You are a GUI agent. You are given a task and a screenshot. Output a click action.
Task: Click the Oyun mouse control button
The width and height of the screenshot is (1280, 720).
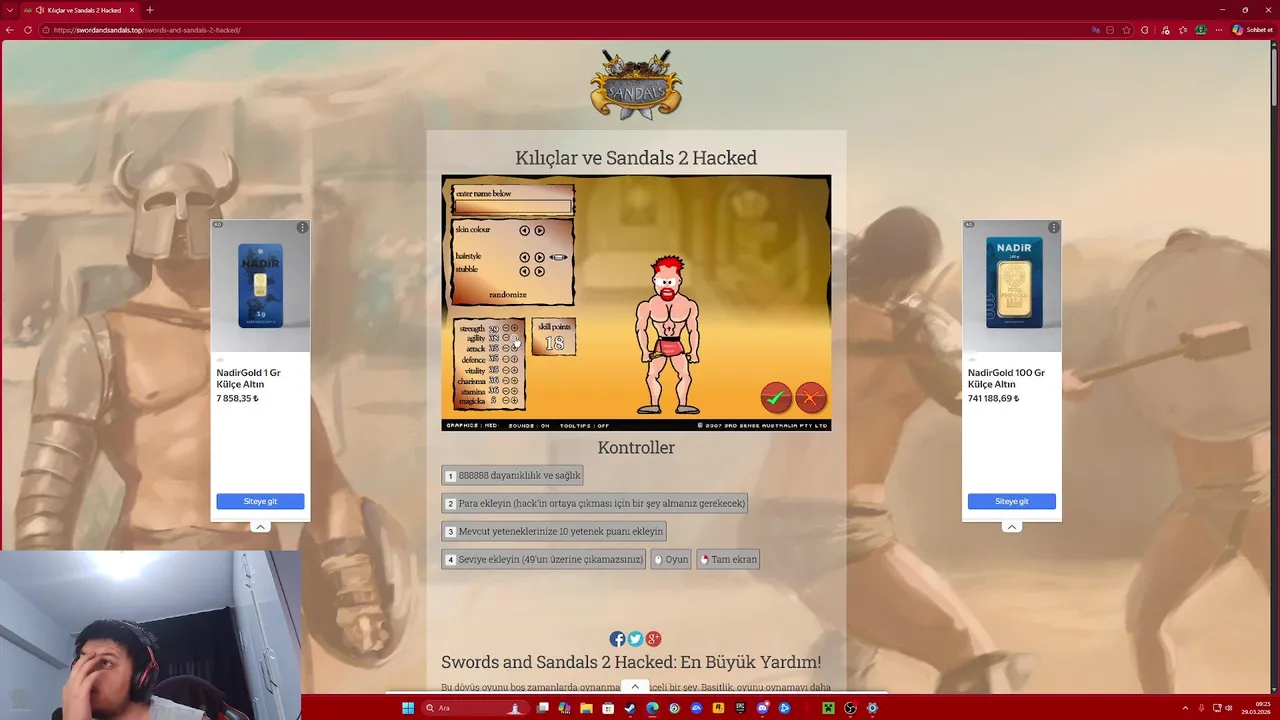671,559
